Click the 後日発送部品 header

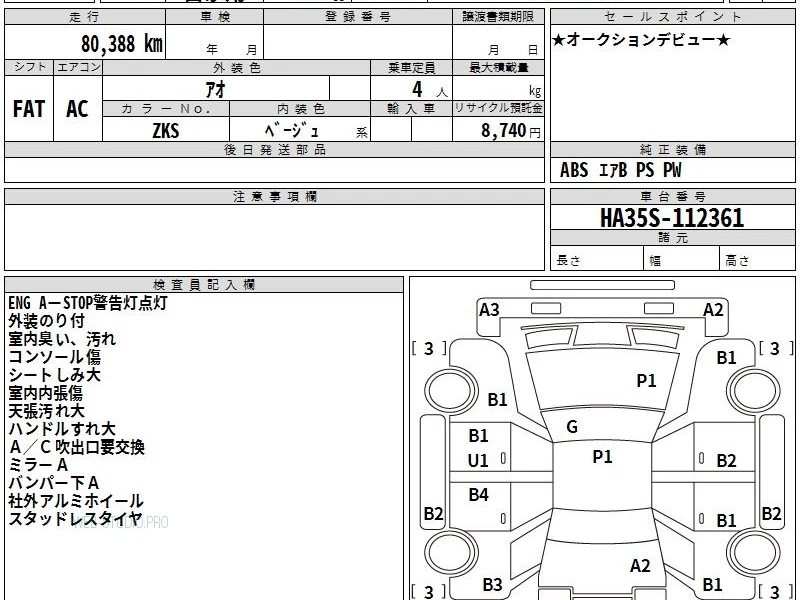(x=274, y=149)
